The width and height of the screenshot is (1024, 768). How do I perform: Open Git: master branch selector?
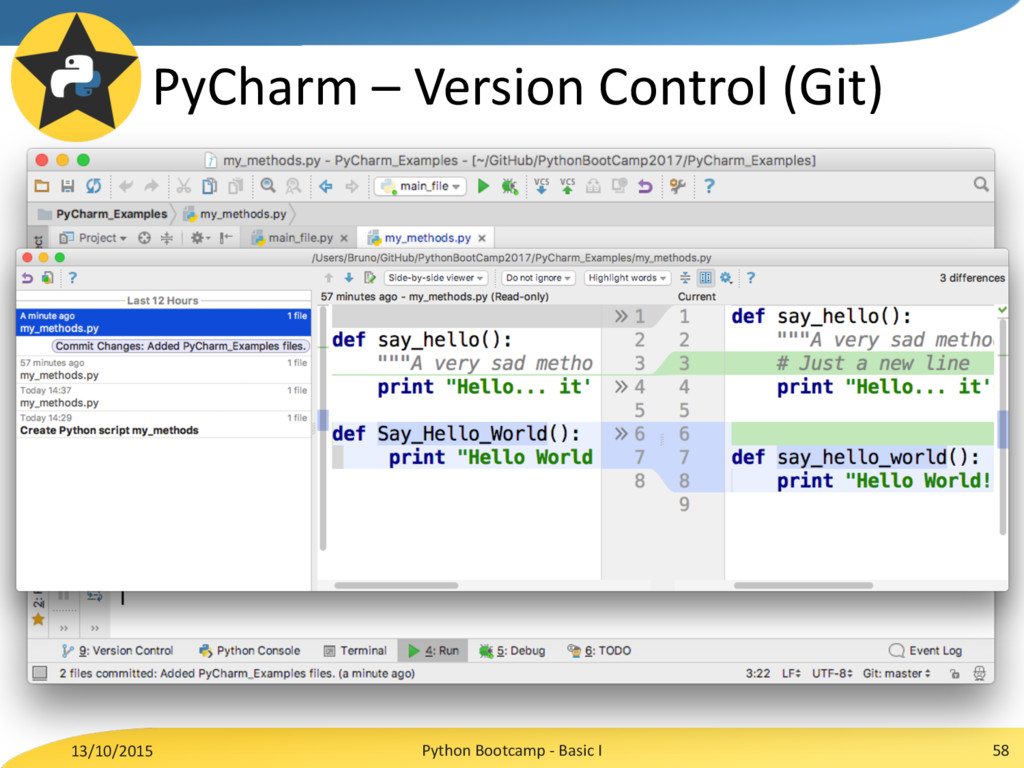(896, 673)
